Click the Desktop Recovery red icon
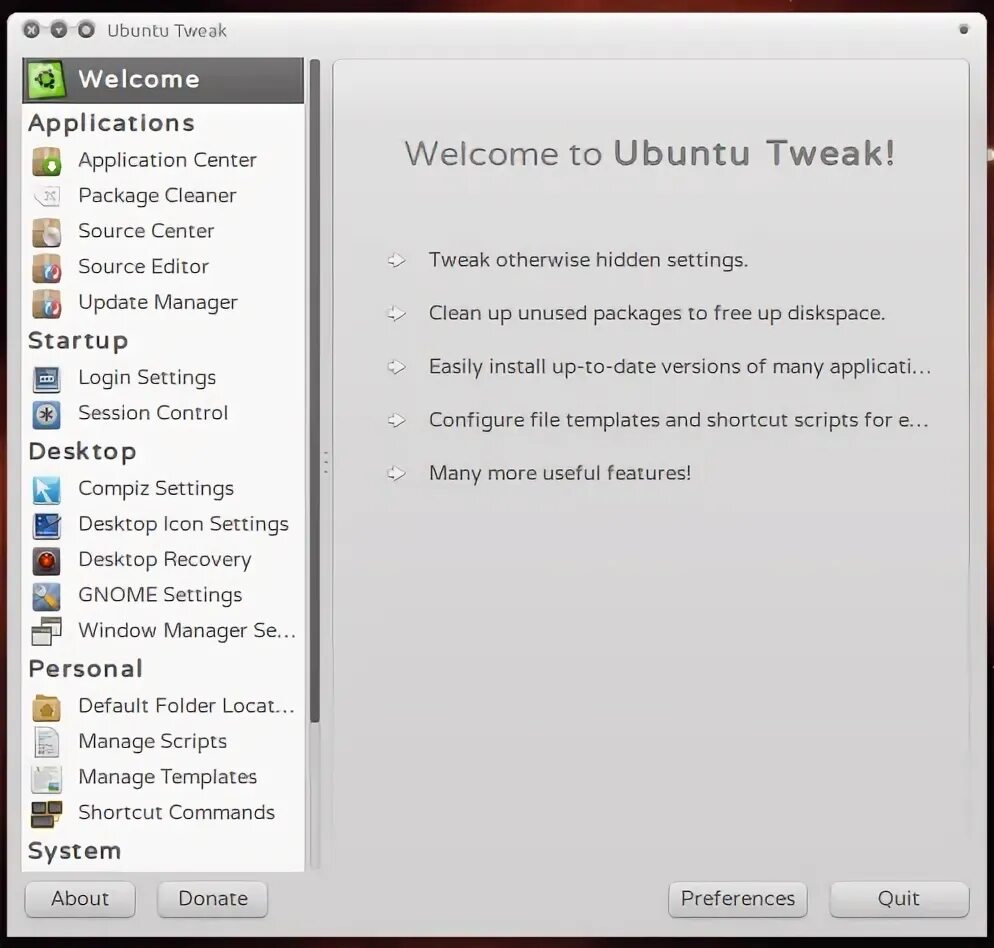Image resolution: width=994 pixels, height=948 pixels. point(46,561)
